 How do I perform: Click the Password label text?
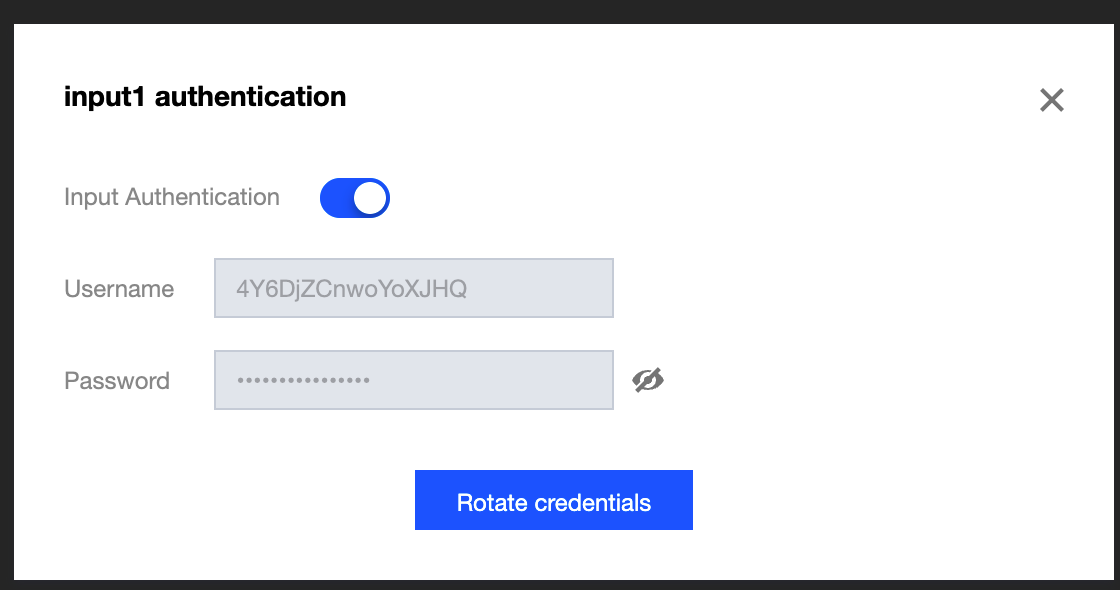117,381
